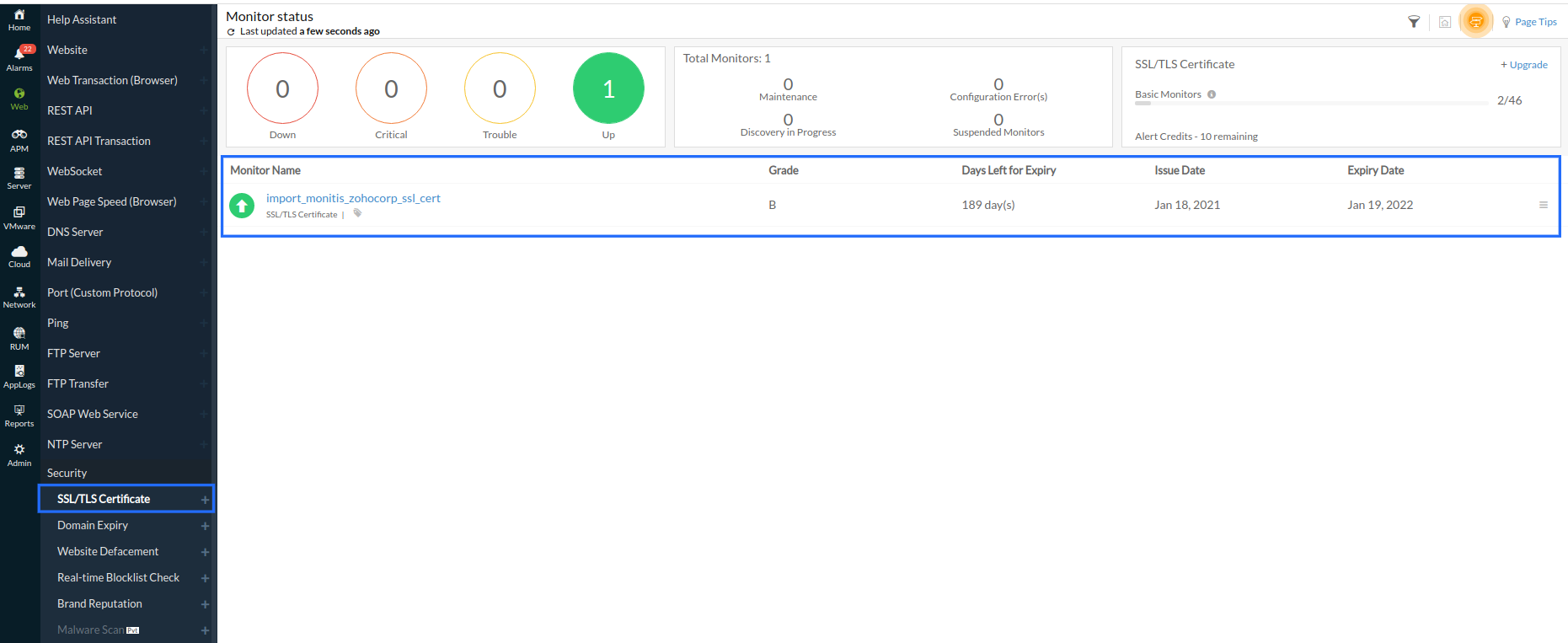Click the filter funnel icon
1568x643 pixels.
coord(1414,22)
